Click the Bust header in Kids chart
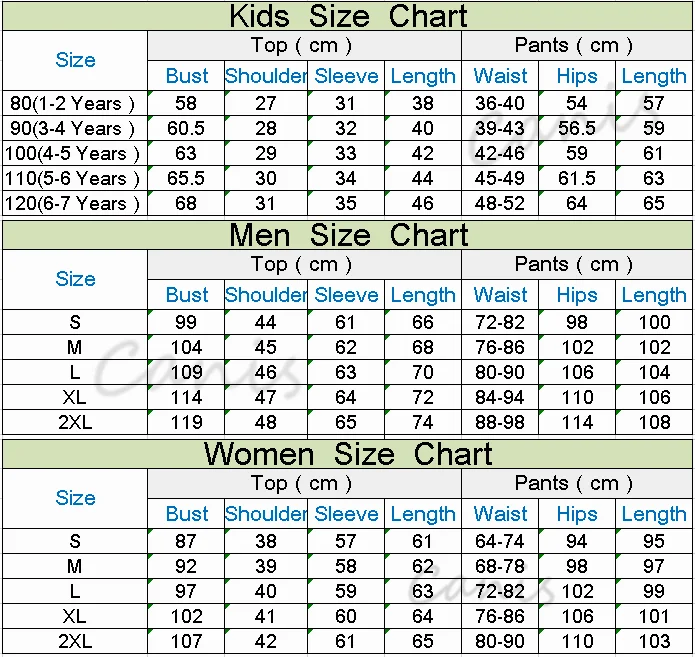 click(x=187, y=76)
